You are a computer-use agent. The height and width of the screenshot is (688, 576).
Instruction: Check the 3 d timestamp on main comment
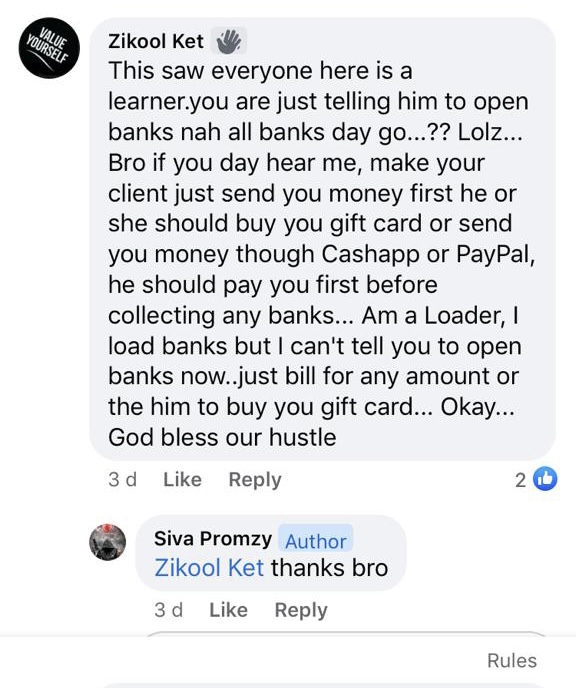[x=122, y=480]
